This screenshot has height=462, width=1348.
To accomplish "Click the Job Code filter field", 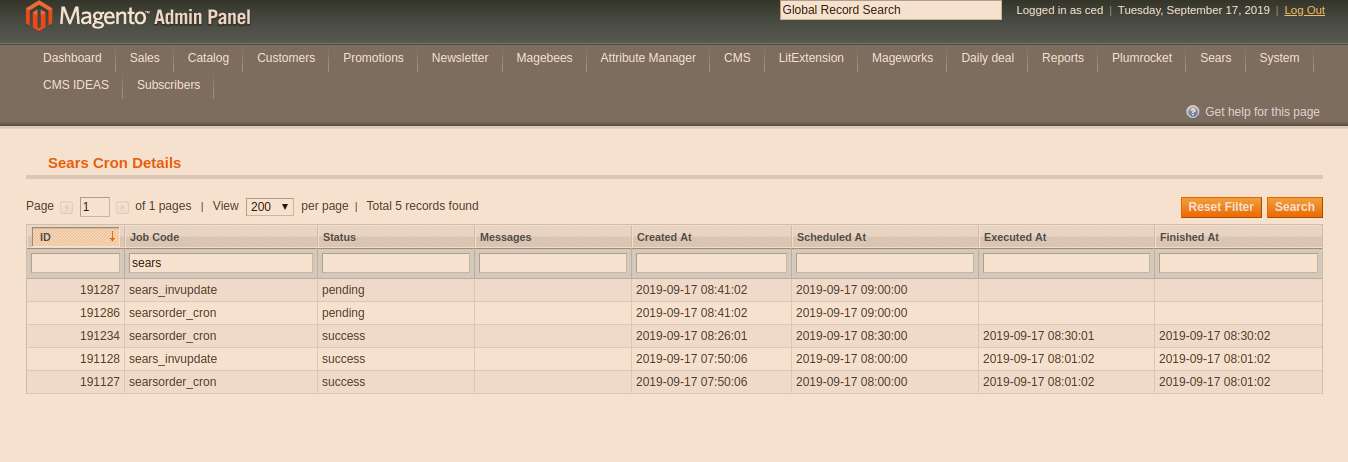I will (221, 263).
